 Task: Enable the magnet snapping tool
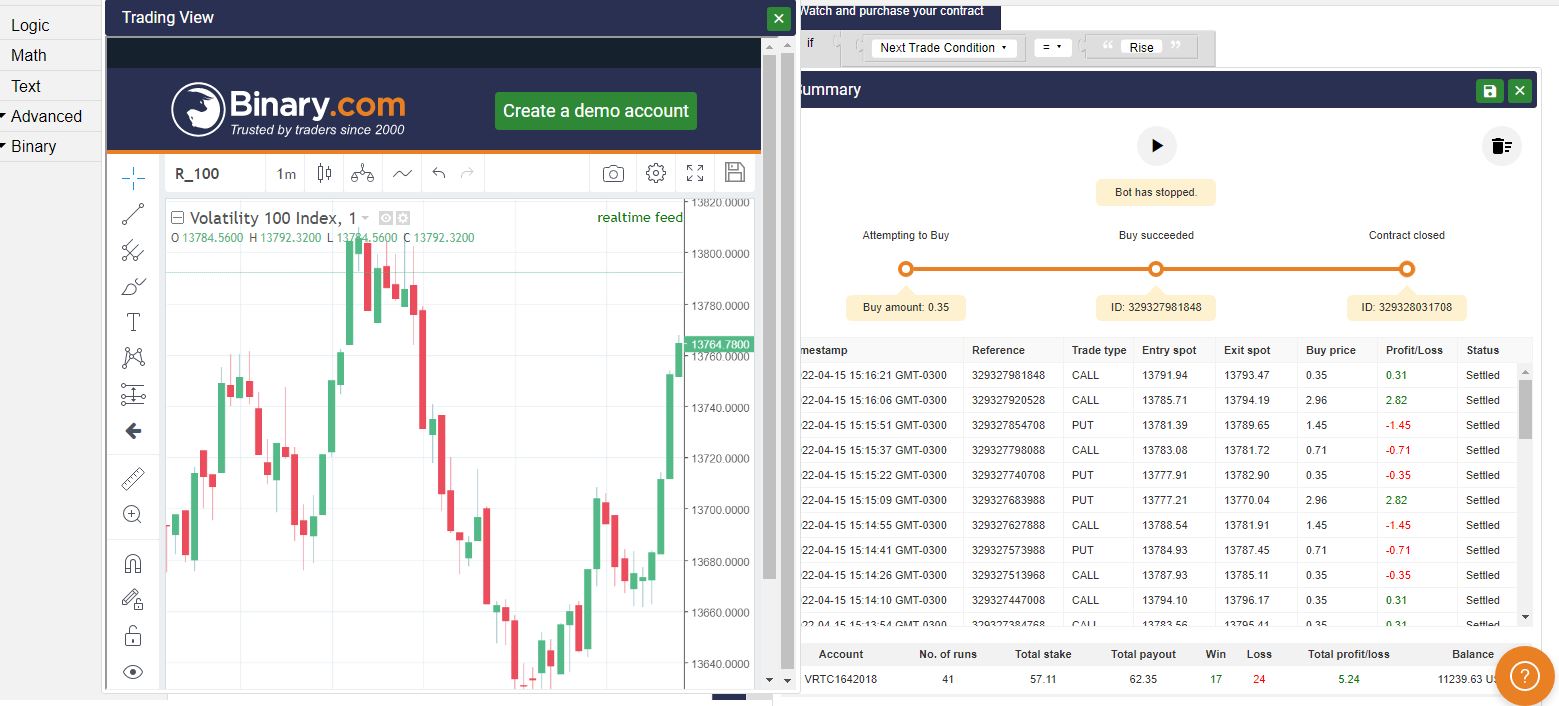click(x=133, y=563)
